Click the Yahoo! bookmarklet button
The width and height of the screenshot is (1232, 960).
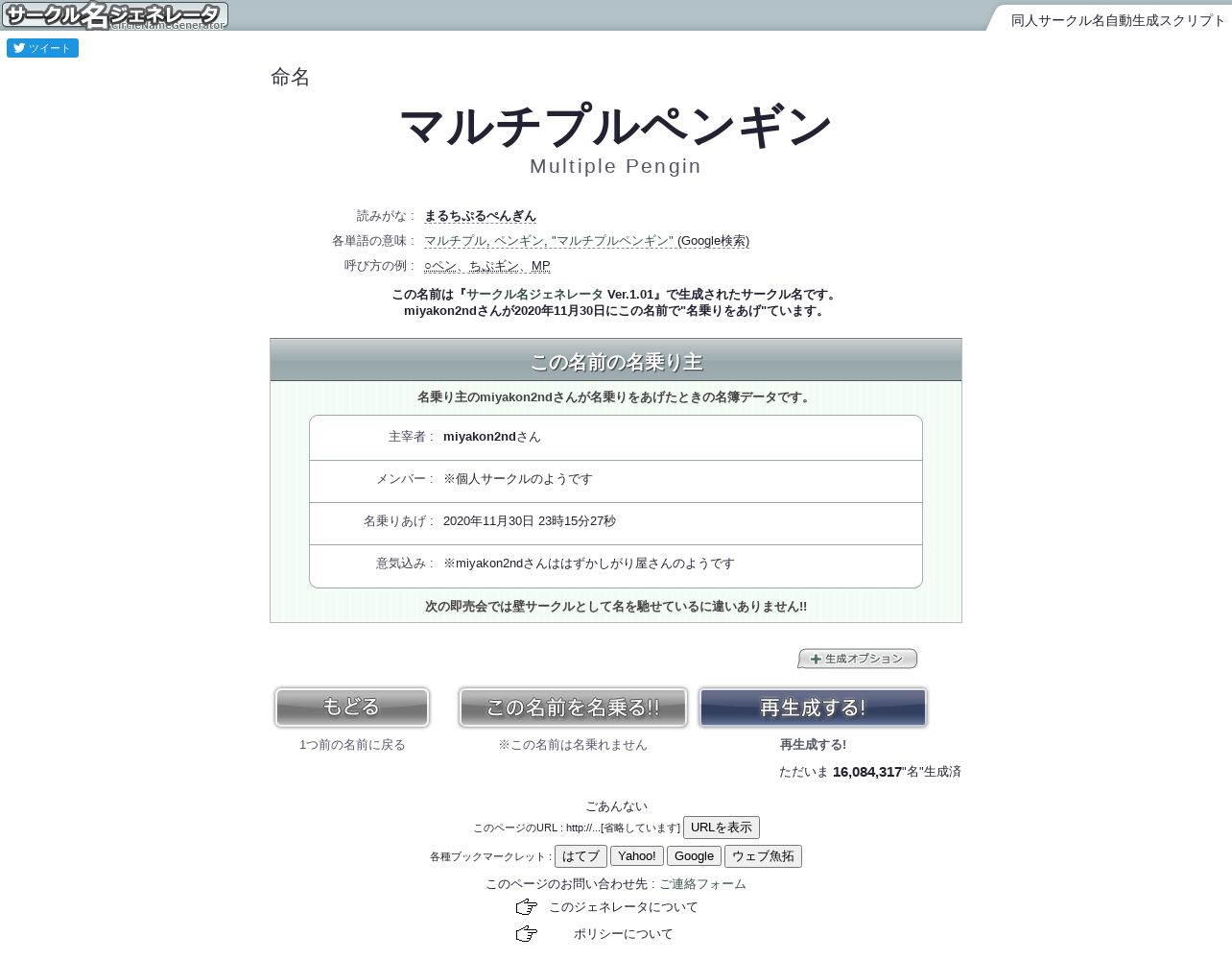(637, 856)
